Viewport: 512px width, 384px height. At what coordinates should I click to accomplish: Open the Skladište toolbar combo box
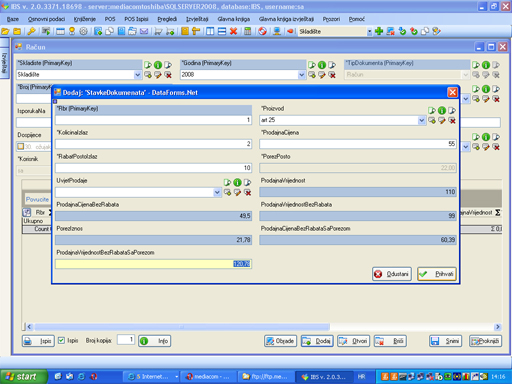point(369,32)
